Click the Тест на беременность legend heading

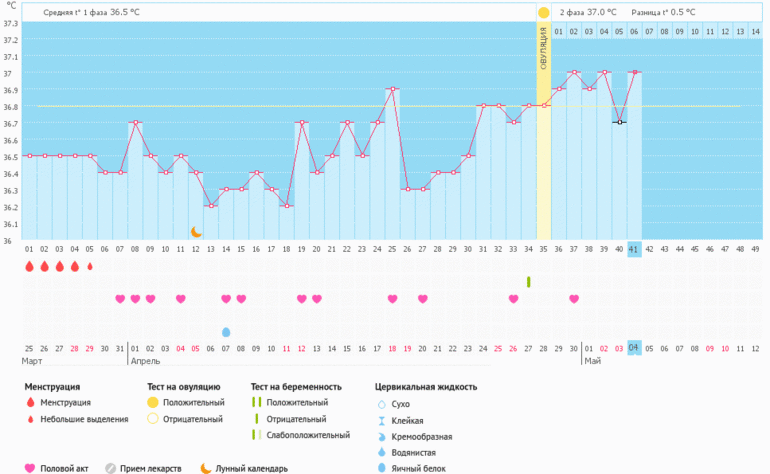(296, 386)
